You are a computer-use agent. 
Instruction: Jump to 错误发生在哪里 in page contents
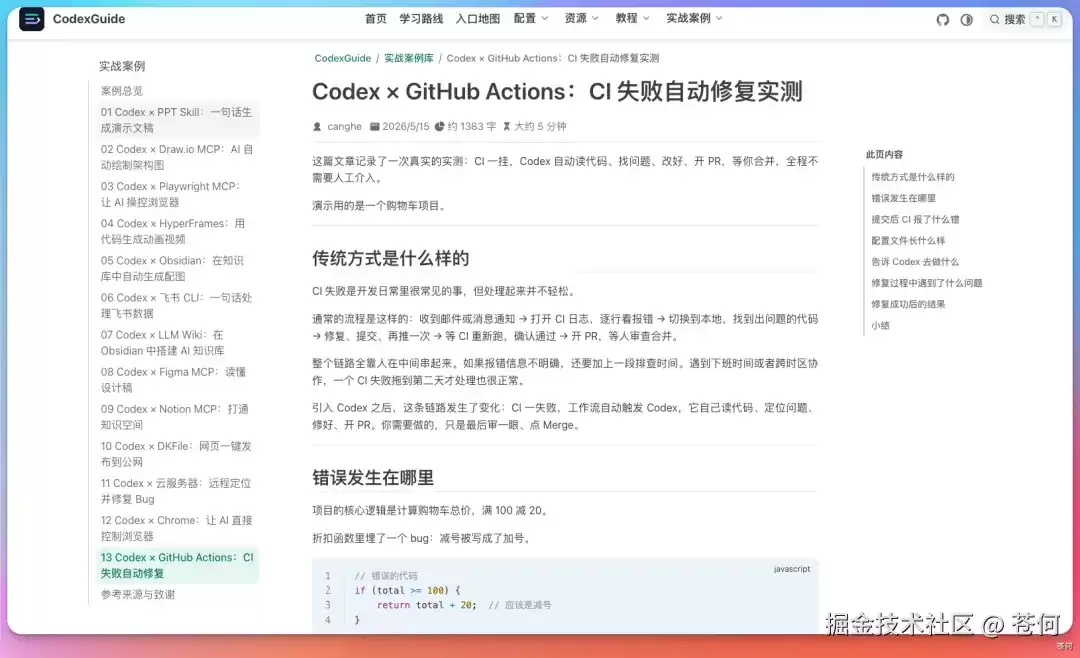(x=903, y=198)
